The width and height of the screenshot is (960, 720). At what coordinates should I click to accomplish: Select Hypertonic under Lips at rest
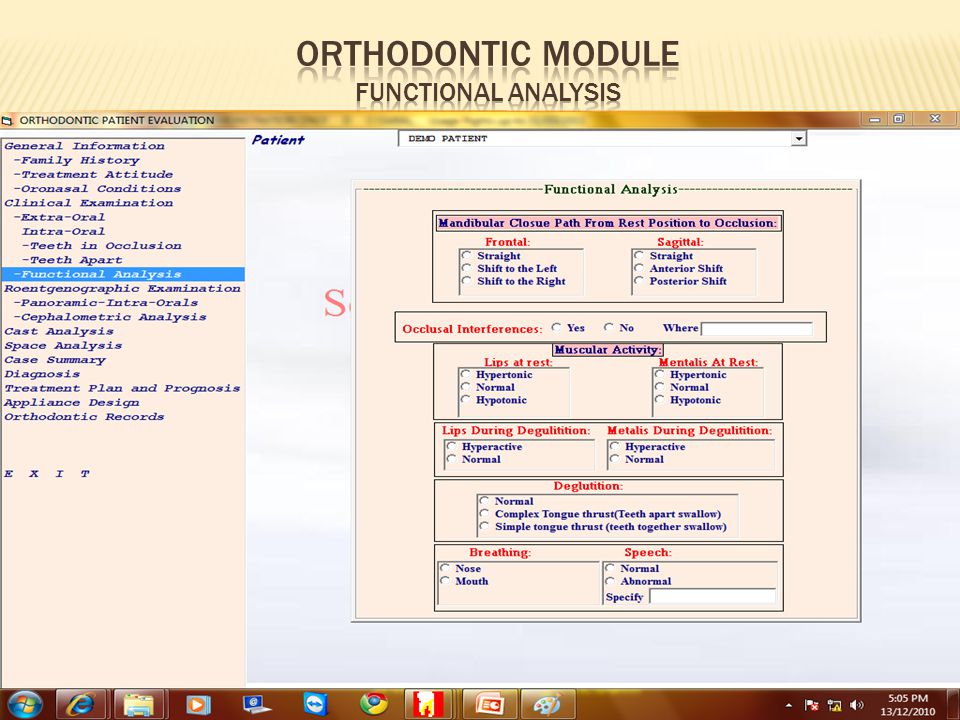tap(465, 374)
